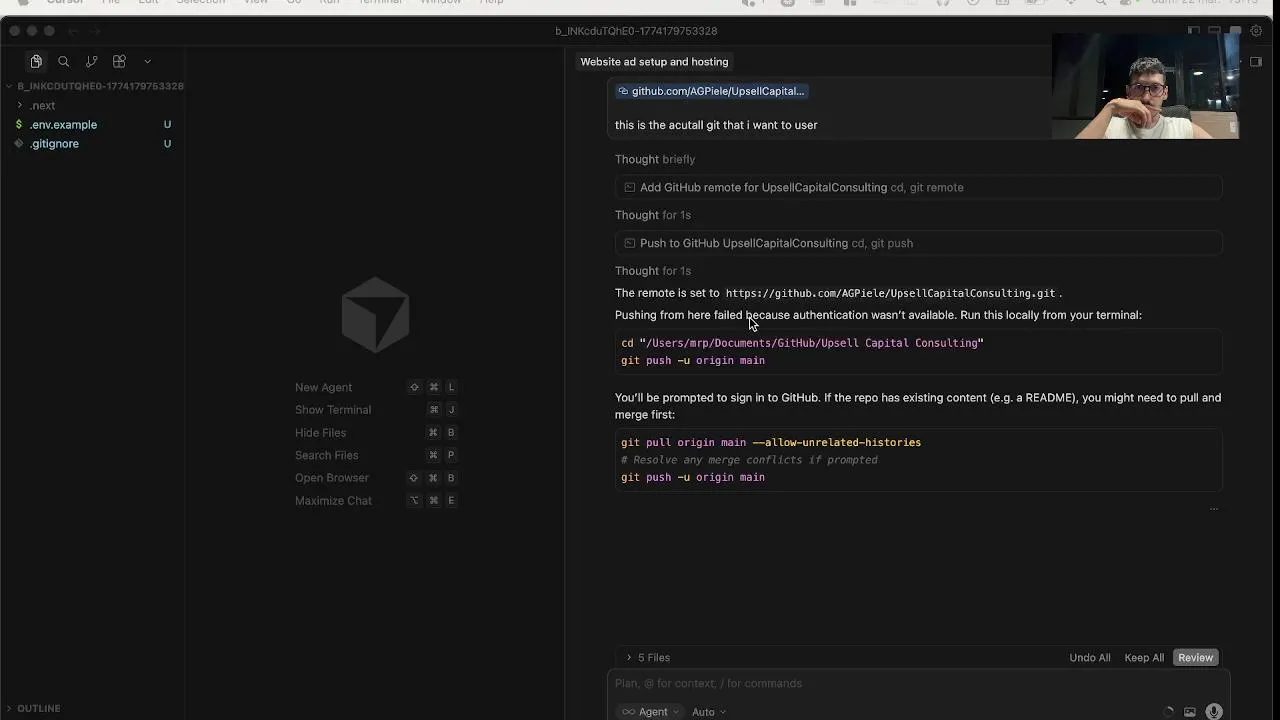
Task: Select the 'Website ad setup and hosting' tab
Action: click(x=654, y=62)
